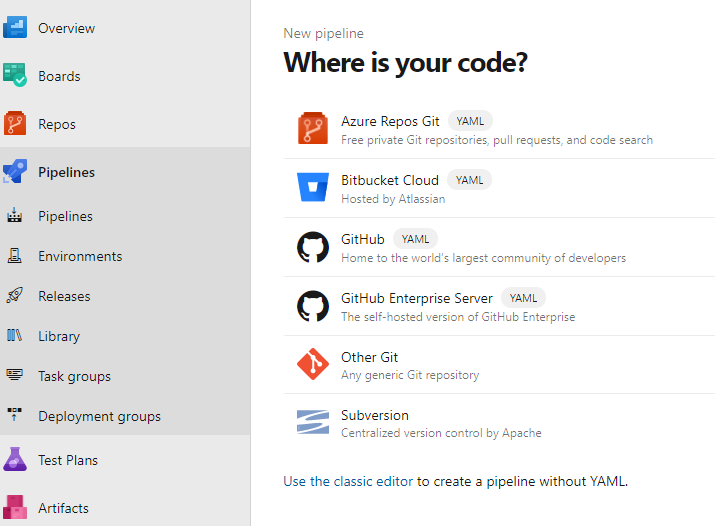Click the Boards icon
Viewport: 715px width, 526px height.
[15, 75]
